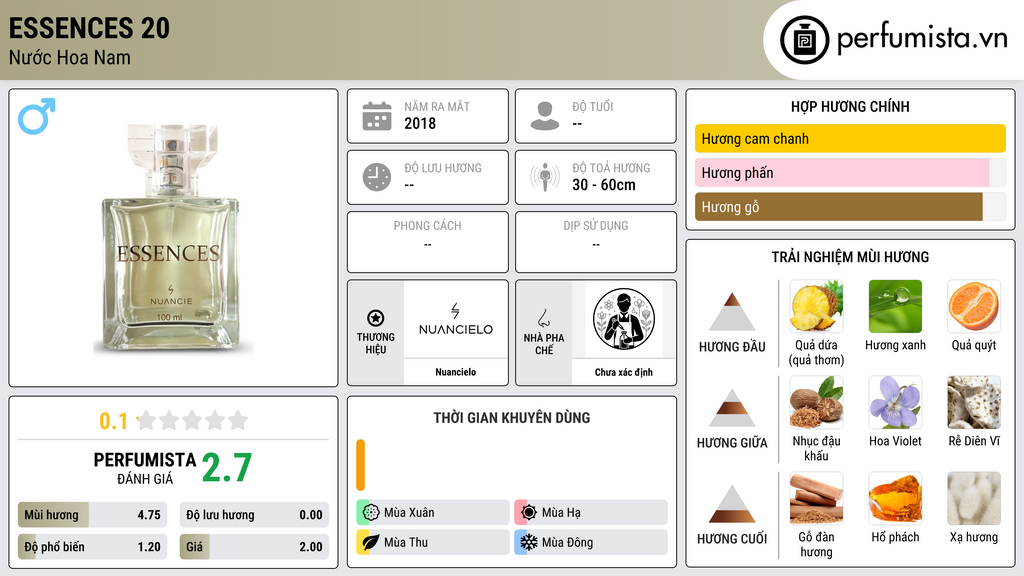Click the launch year value 2018

click(x=420, y=123)
